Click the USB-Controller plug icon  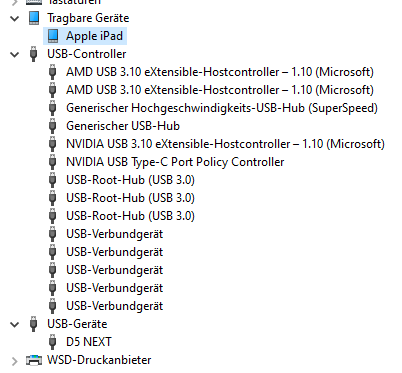34,54
